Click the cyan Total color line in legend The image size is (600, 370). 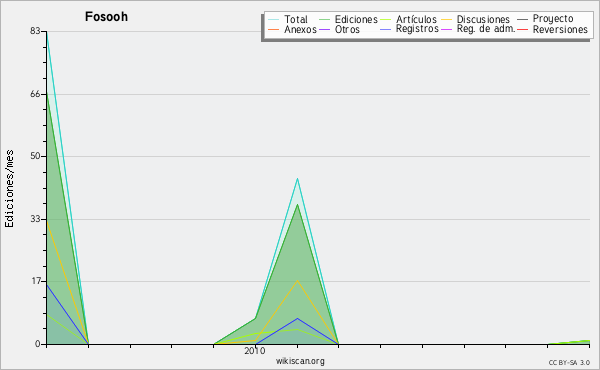tap(273, 19)
